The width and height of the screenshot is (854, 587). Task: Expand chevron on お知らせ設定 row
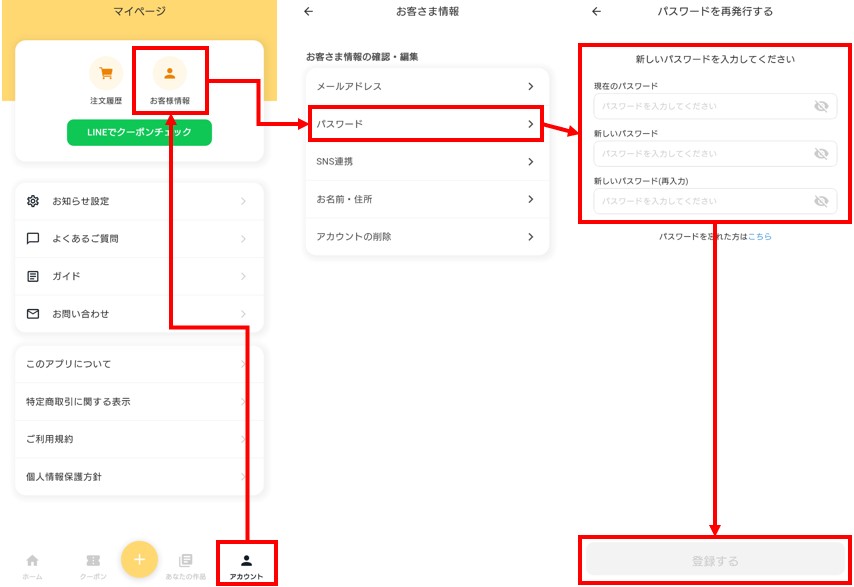pos(243,201)
